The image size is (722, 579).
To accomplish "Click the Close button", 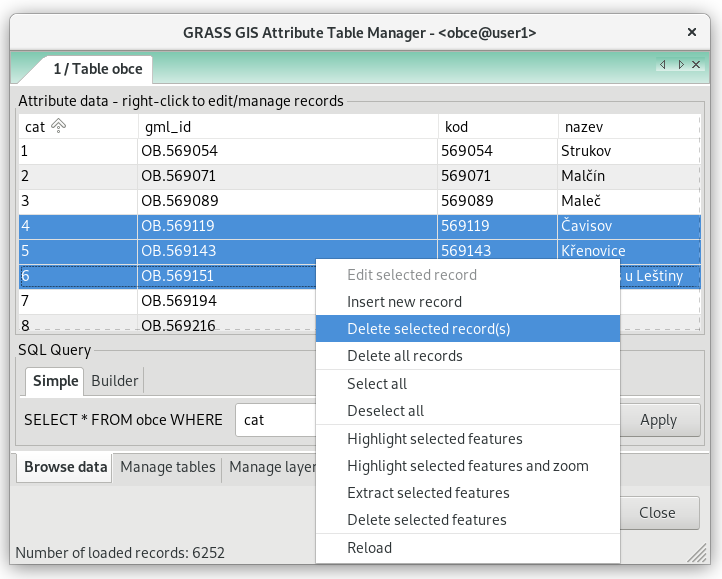I will point(658,513).
